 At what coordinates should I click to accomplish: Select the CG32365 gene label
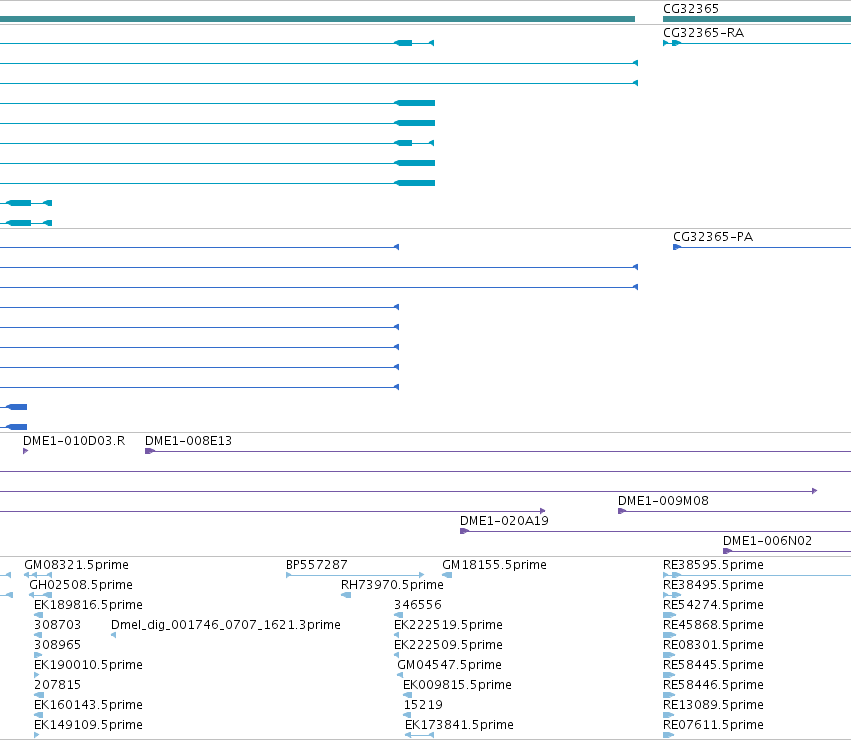(x=690, y=9)
